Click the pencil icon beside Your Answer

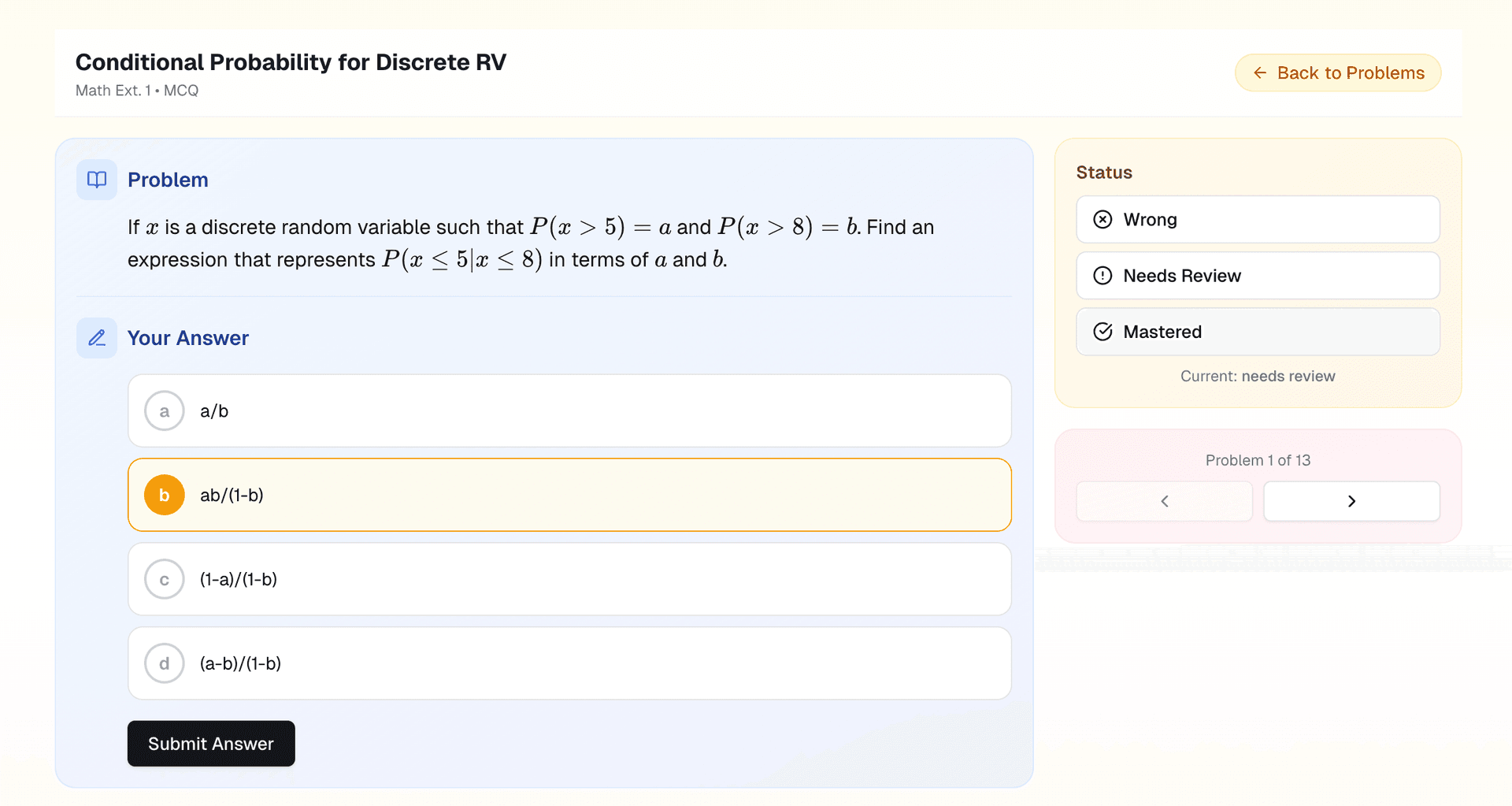(96, 337)
